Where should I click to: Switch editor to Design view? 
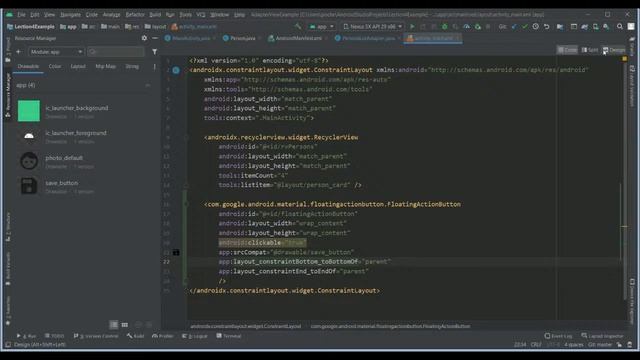[613, 50]
